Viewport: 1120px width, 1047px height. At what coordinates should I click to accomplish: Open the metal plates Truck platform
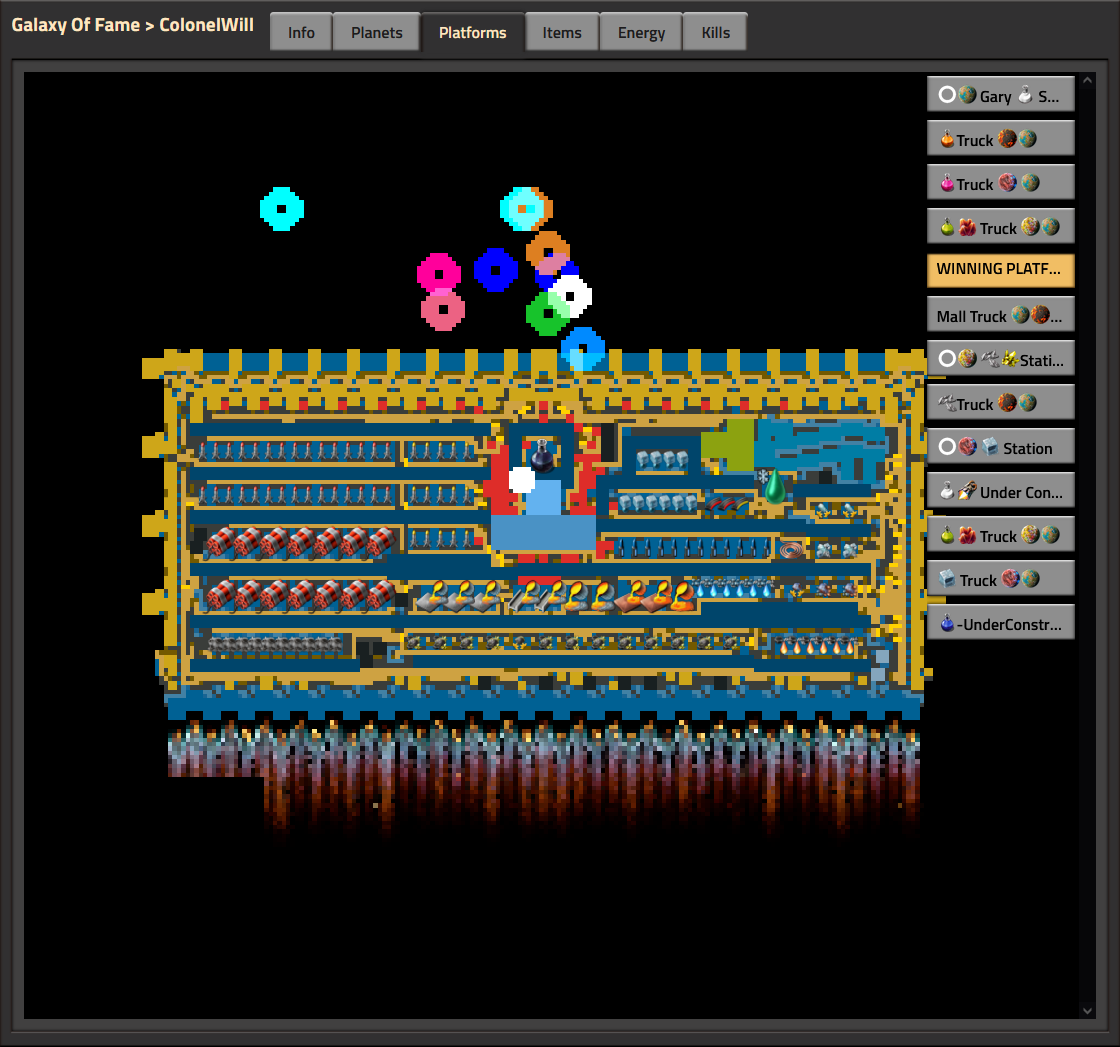[1000, 403]
